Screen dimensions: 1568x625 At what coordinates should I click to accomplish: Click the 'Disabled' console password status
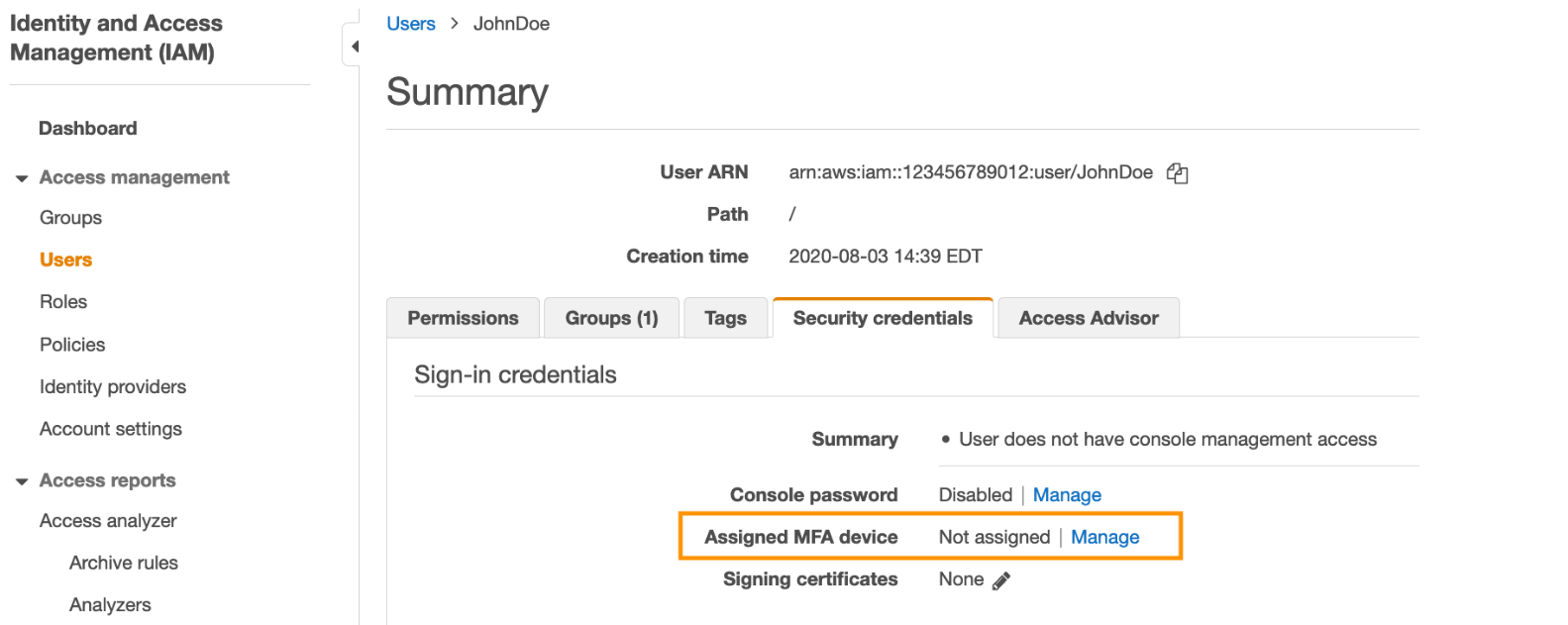pos(976,494)
